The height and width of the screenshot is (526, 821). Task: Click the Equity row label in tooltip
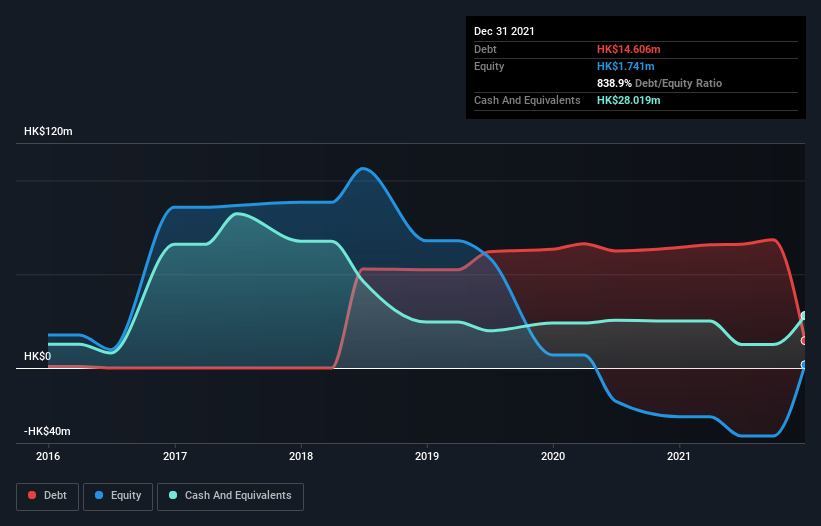489,66
